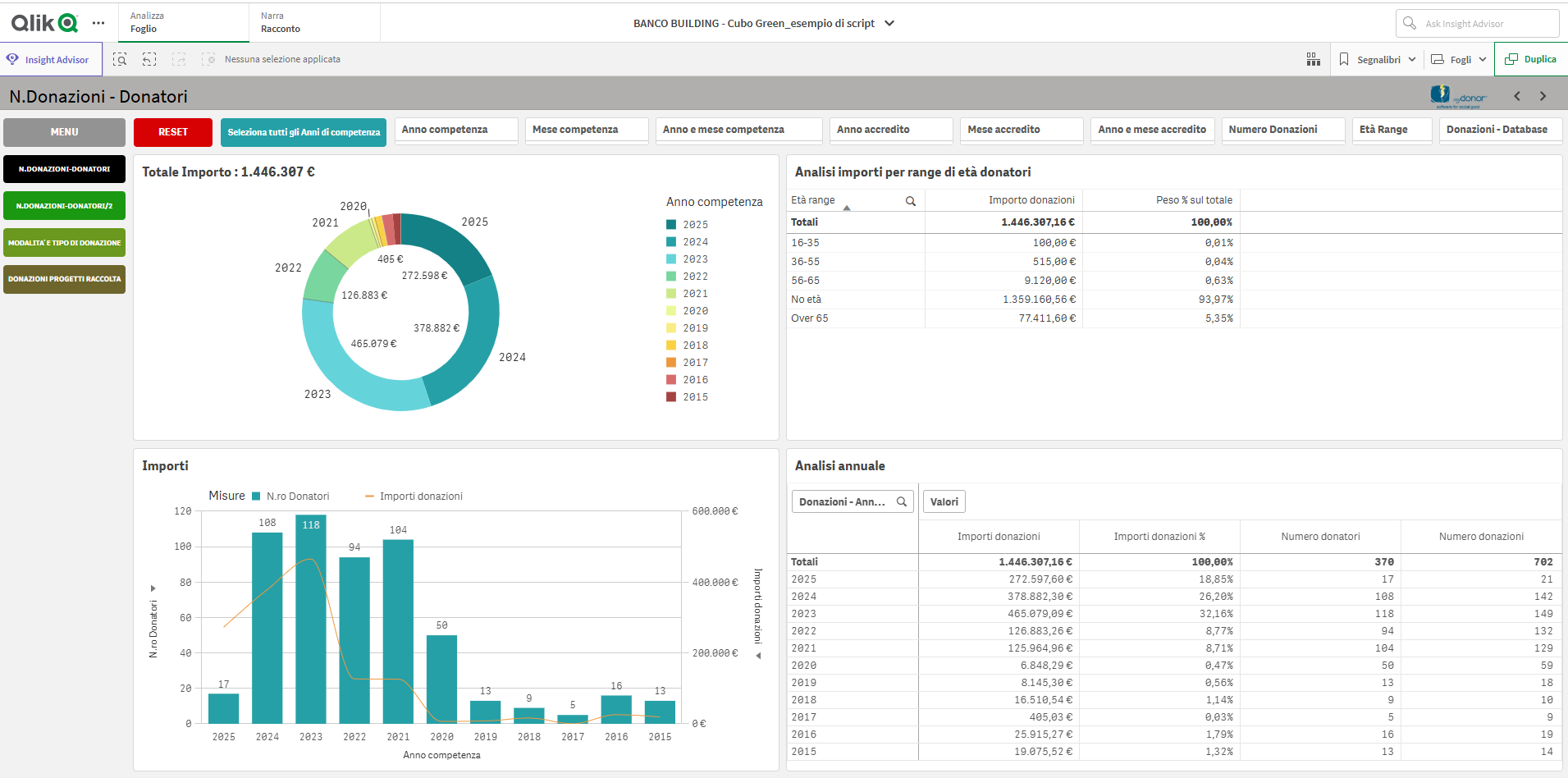Open the selections tool grid icon

1313,59
